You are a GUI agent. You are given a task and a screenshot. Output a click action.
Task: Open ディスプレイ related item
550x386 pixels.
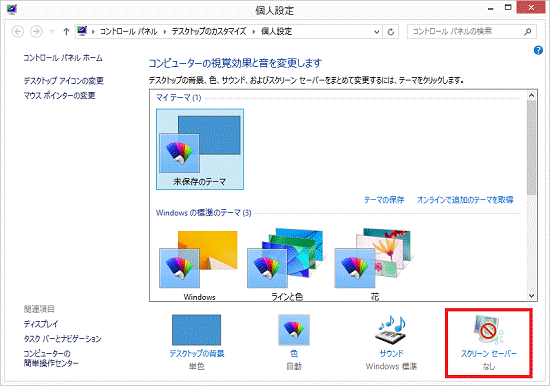(41, 324)
